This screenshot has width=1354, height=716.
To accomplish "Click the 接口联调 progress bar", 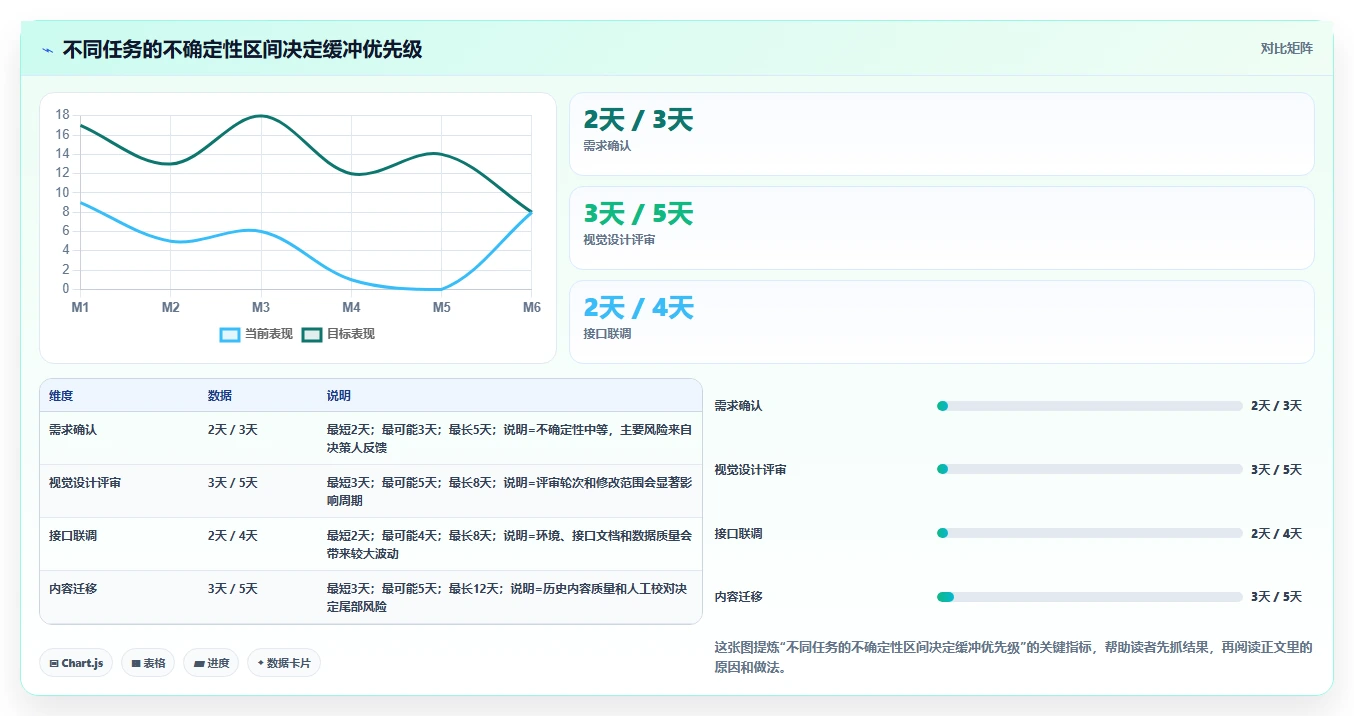I will click(x=1089, y=533).
